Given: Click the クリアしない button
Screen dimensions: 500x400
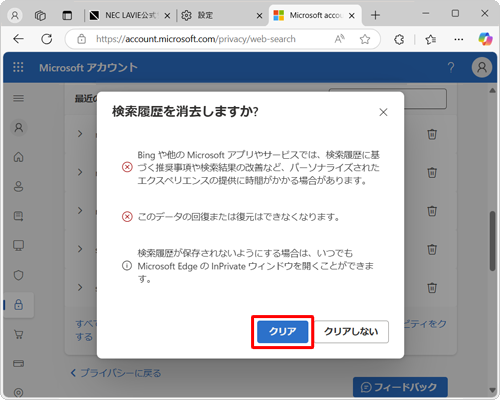Looking at the screenshot, I should (351, 332).
